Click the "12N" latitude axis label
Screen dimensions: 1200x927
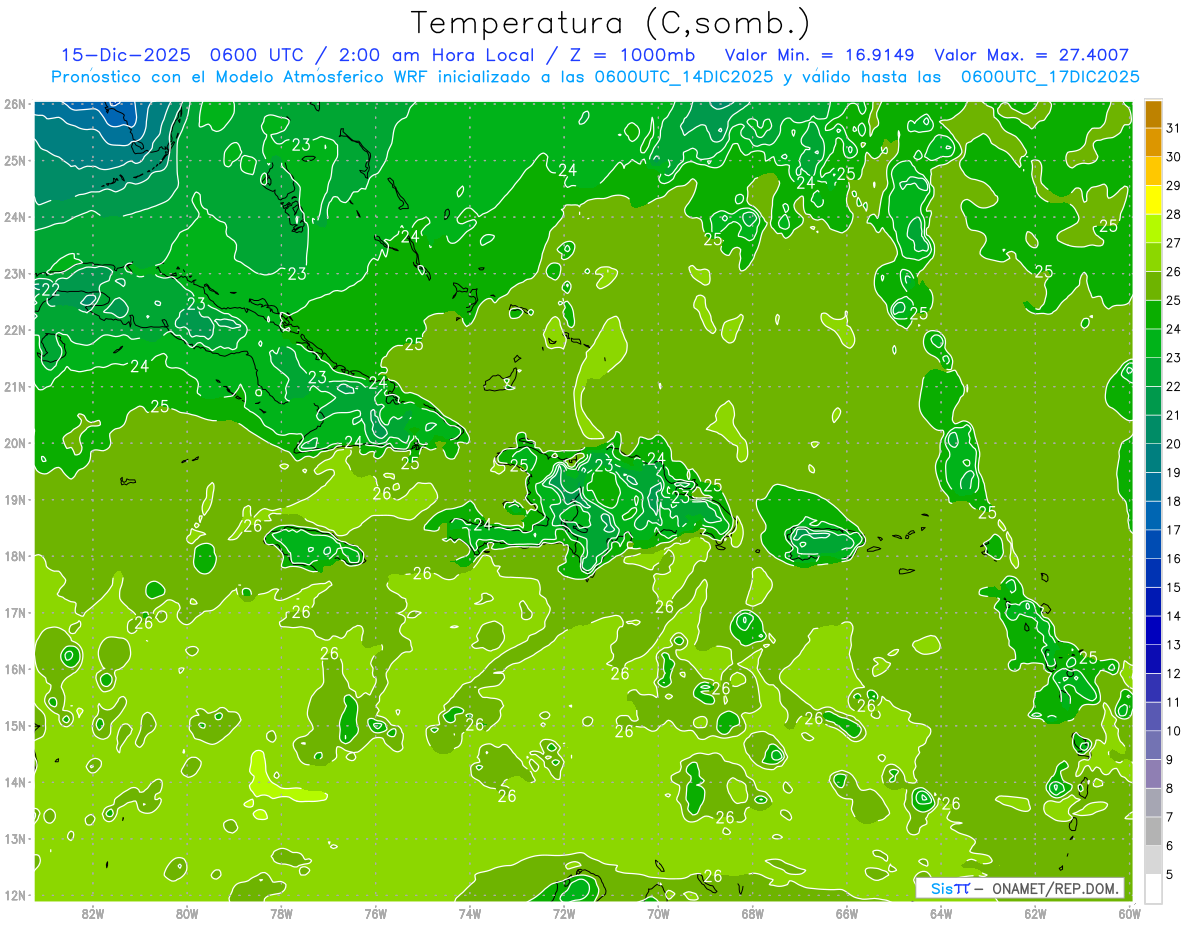coord(15,895)
